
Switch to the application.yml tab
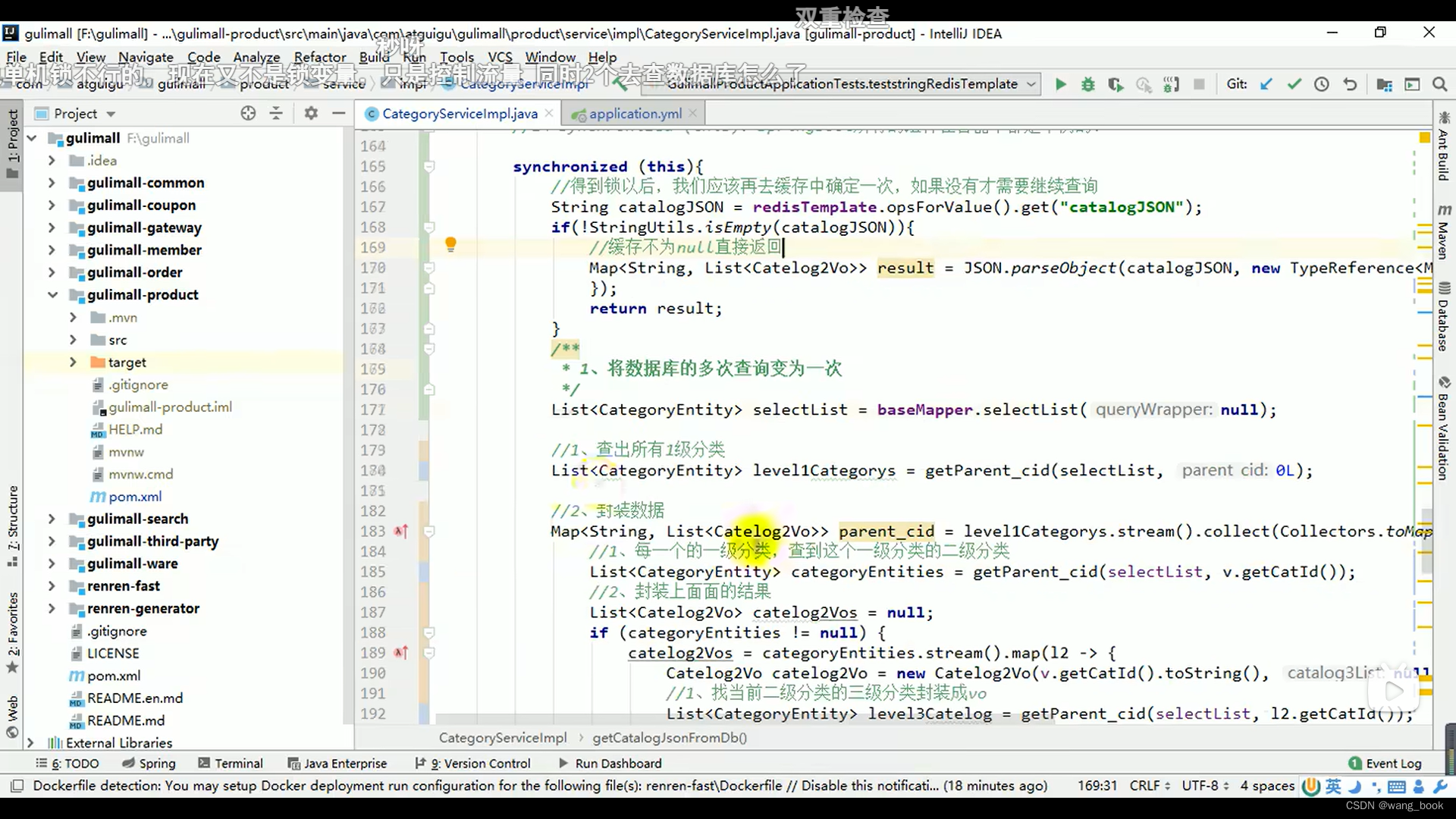(635, 114)
